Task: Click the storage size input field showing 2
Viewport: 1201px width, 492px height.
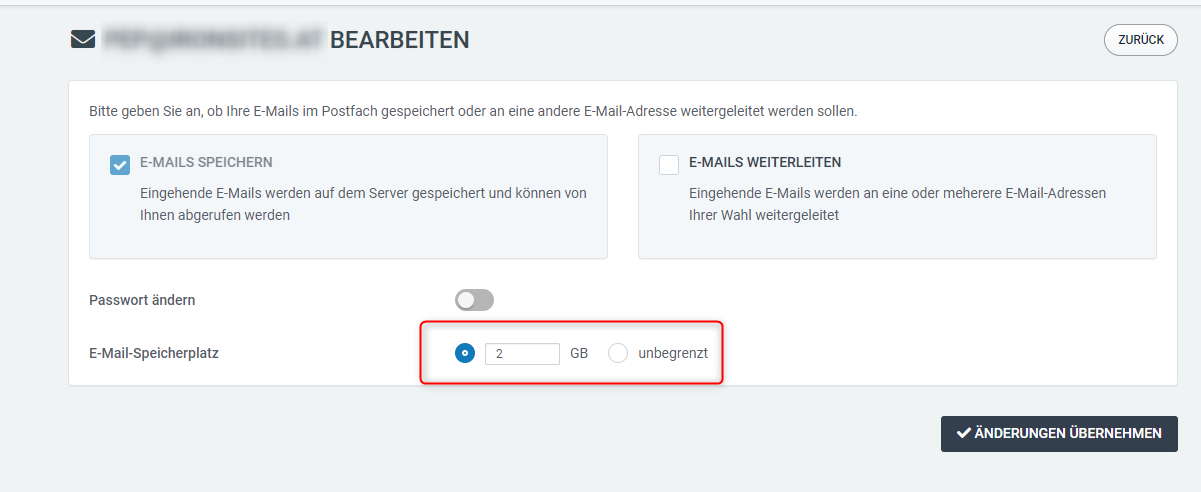Action: click(x=522, y=353)
